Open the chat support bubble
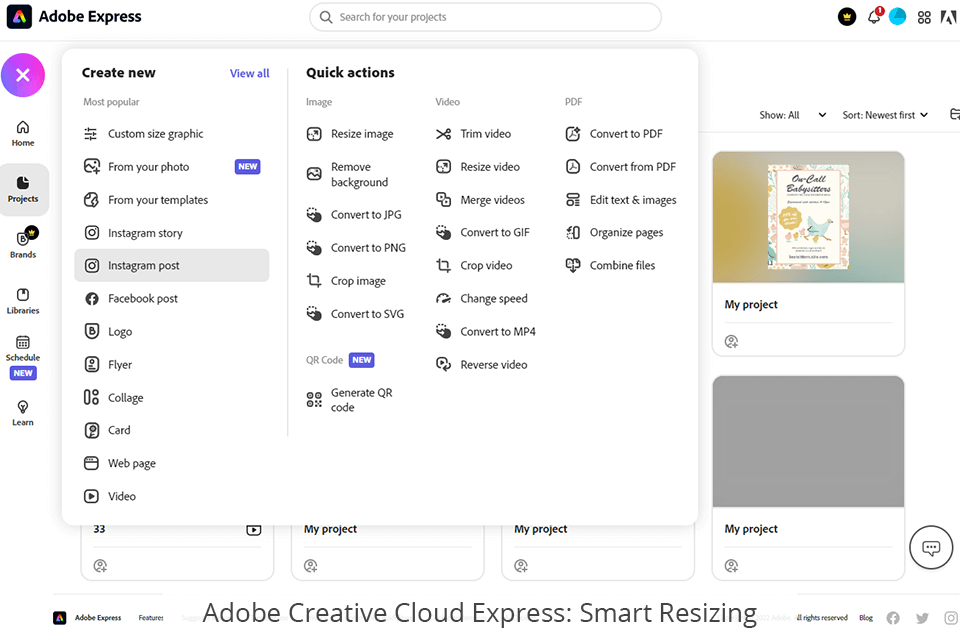Screen dimensions: 960x640 click(x=931, y=548)
